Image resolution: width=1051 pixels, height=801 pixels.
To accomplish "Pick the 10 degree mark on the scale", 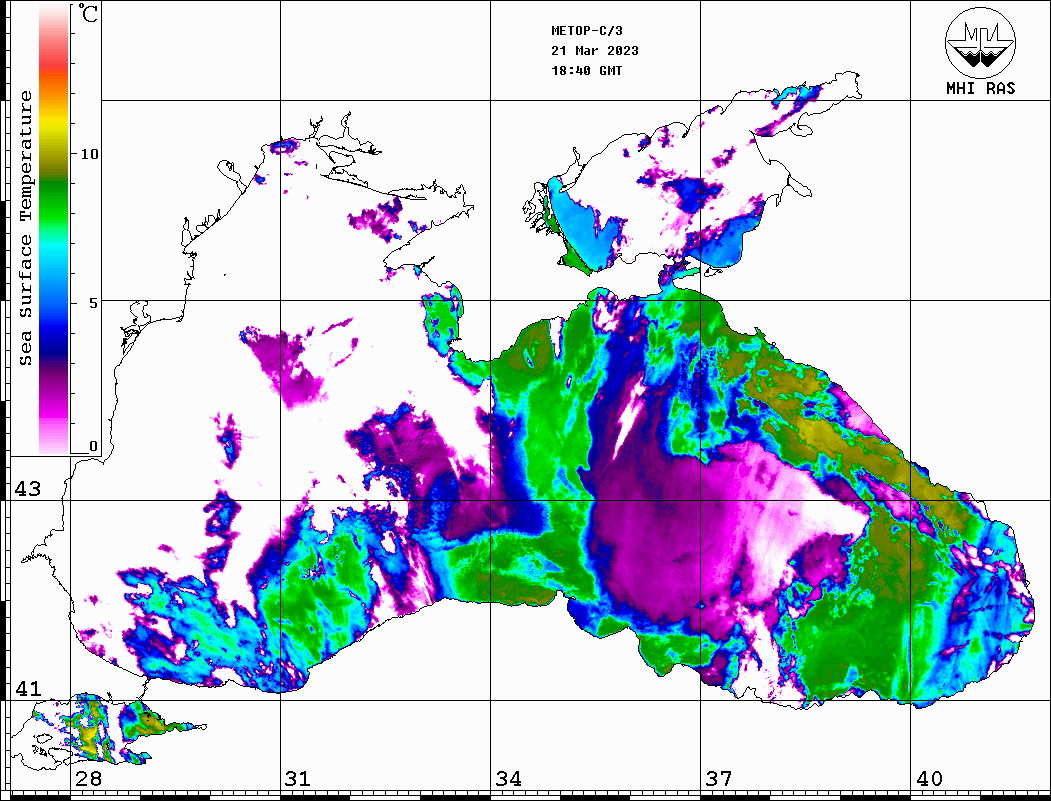I will 90,154.
